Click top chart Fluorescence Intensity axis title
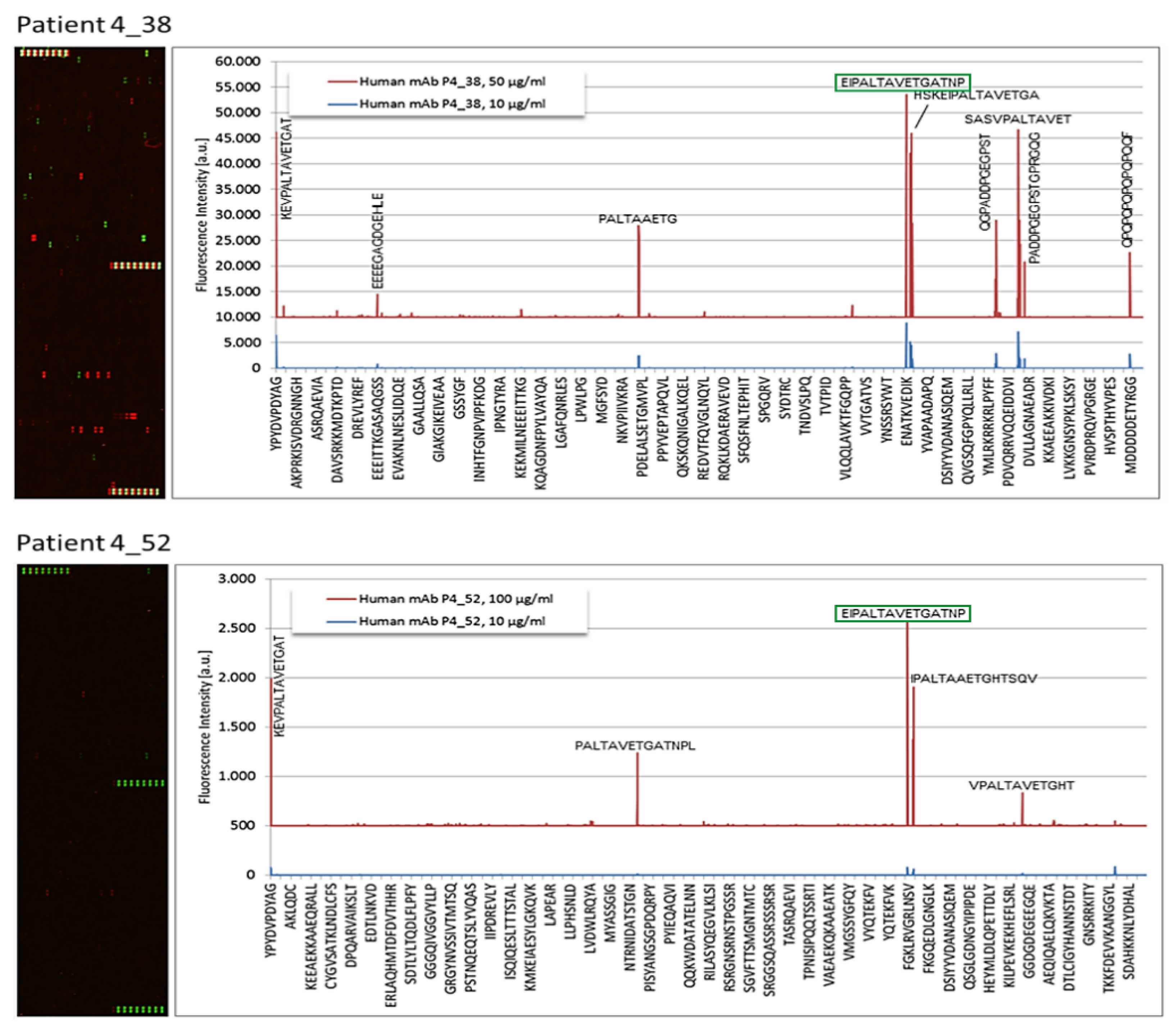The image size is (1176, 1030). [x=201, y=215]
